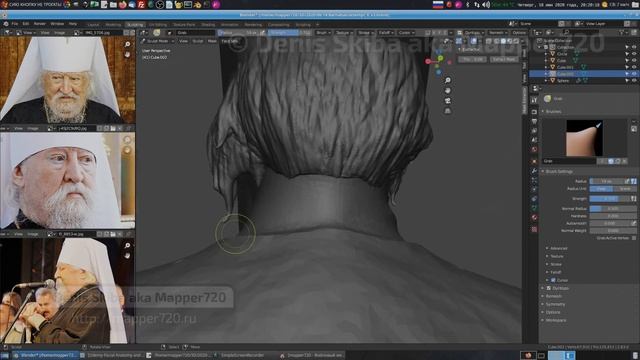This screenshot has height=360, width=640.
Task: Expand the Symmetry panel
Action: pyautogui.click(x=555, y=304)
